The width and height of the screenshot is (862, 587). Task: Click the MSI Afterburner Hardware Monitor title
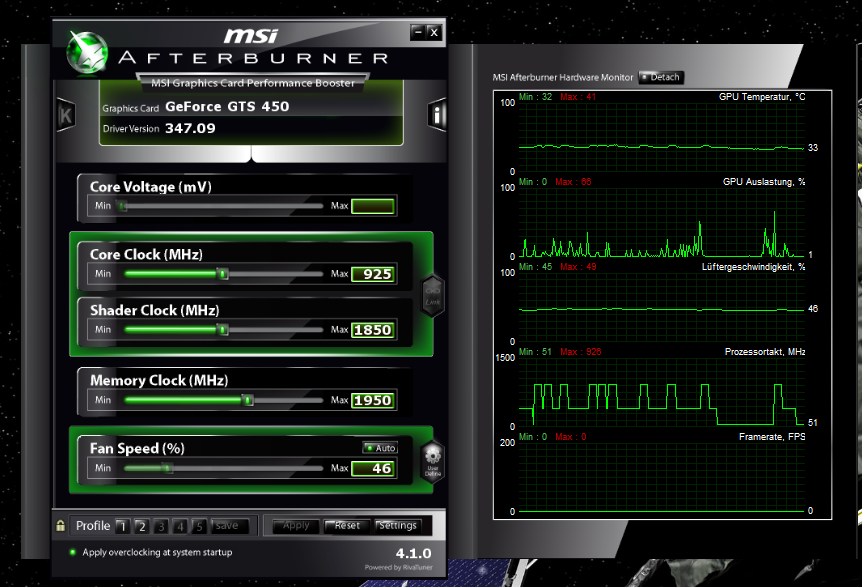pos(562,77)
